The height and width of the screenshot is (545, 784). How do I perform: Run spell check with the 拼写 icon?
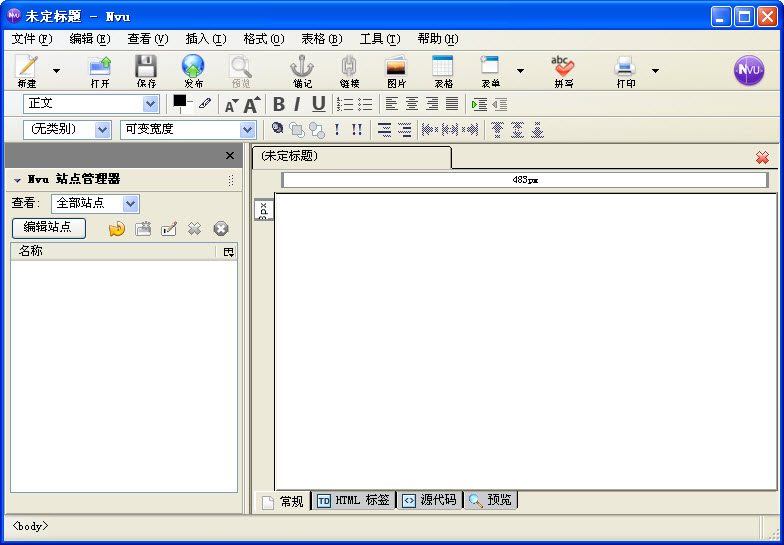(563, 68)
